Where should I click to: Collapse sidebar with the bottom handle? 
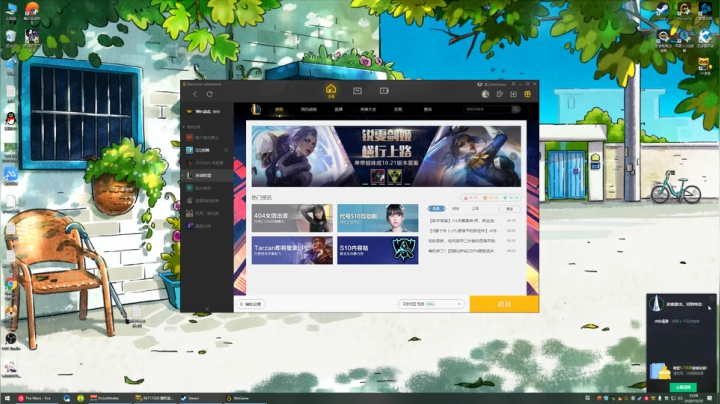[207, 309]
